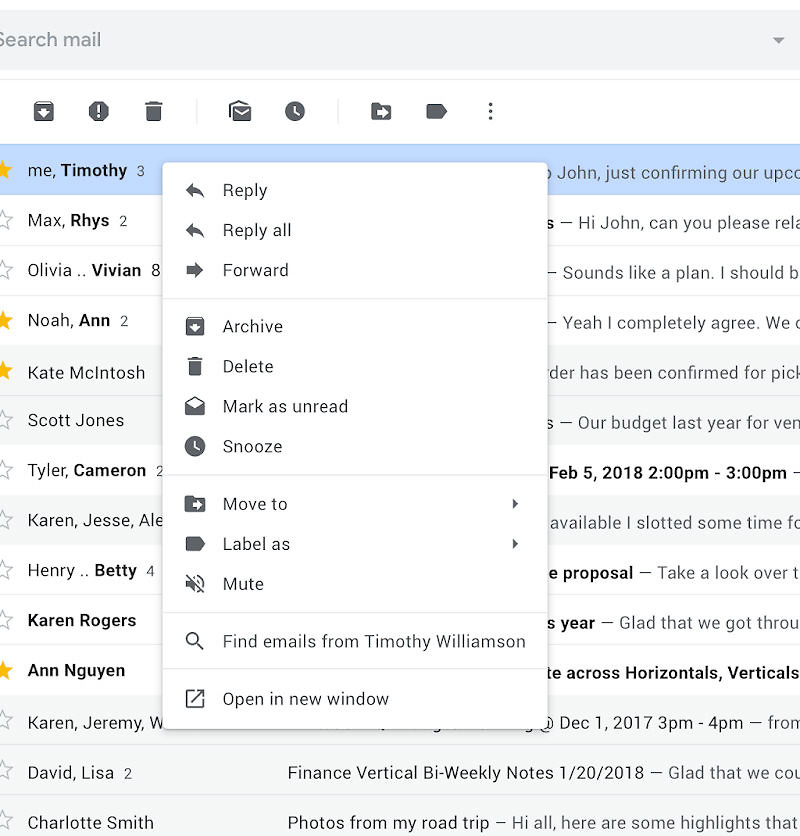Click the Mark as unread envelope toolbar icon

click(x=240, y=112)
